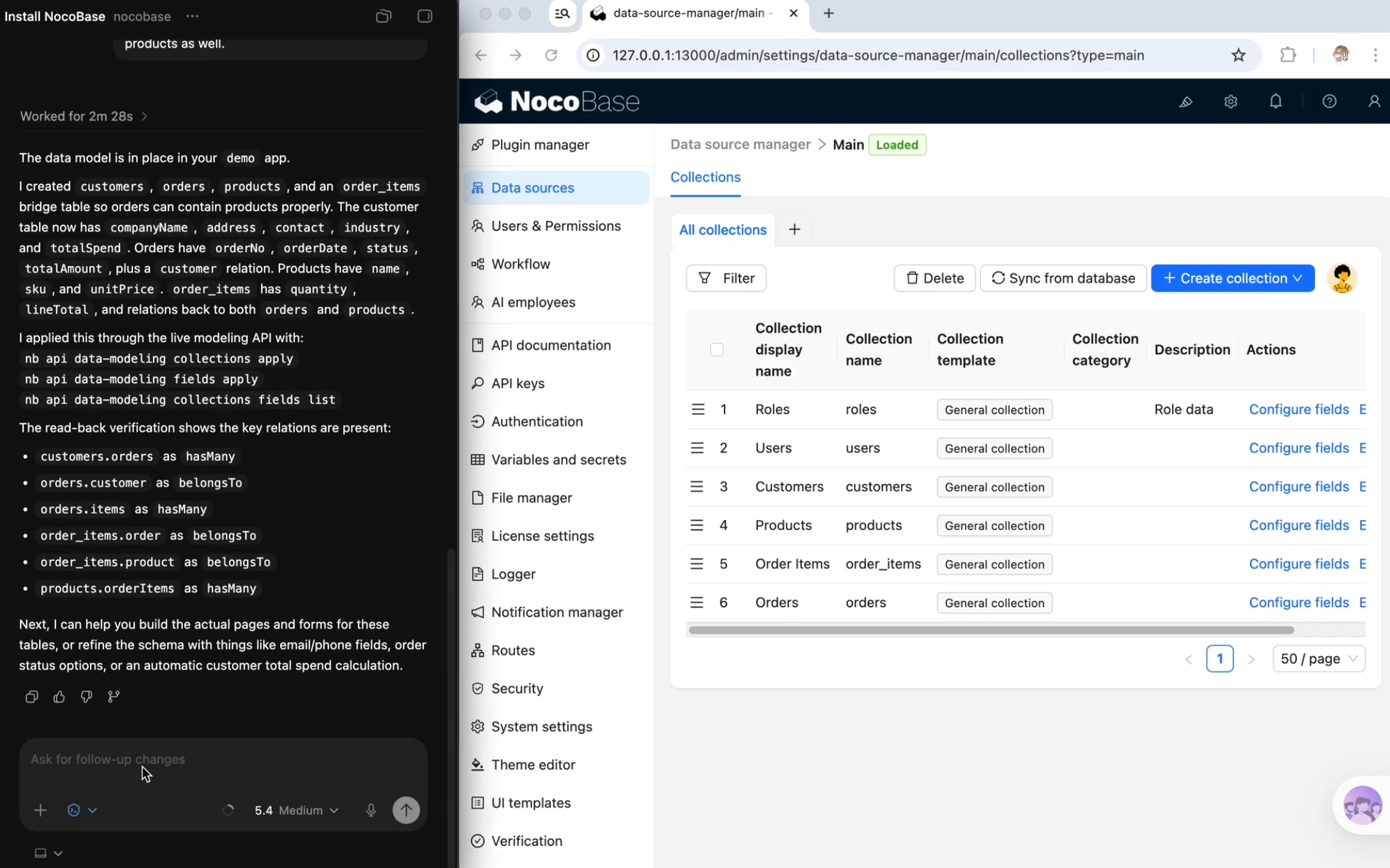
Task: Open the 5.4 Medium model selector
Action: click(297, 810)
